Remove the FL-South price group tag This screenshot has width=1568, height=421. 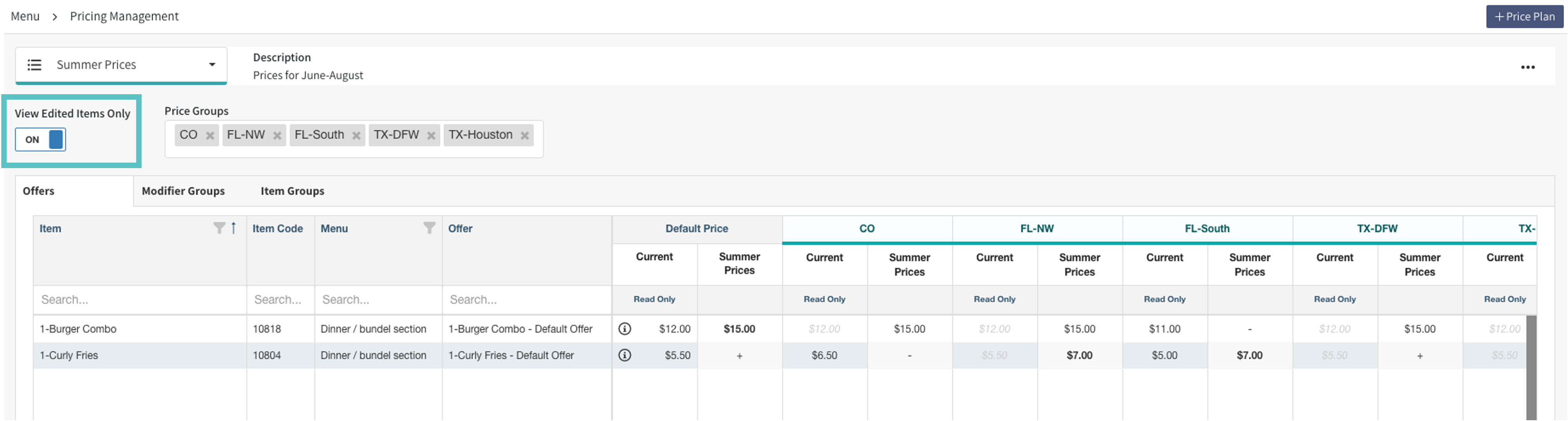[357, 136]
